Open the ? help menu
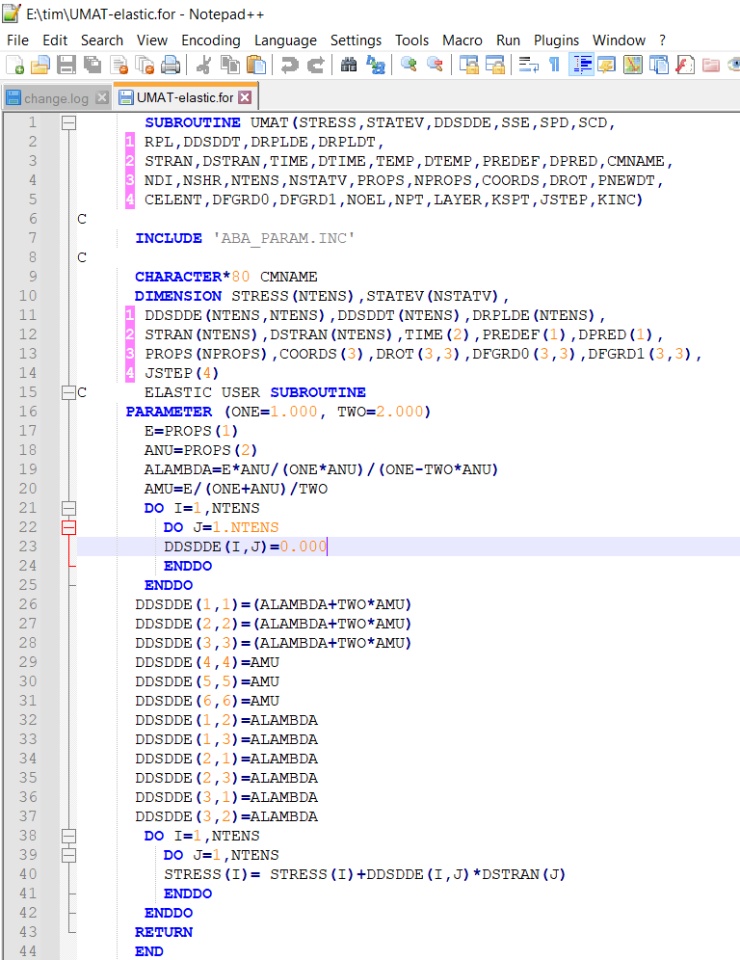Image resolution: width=740 pixels, height=960 pixels. tap(662, 40)
